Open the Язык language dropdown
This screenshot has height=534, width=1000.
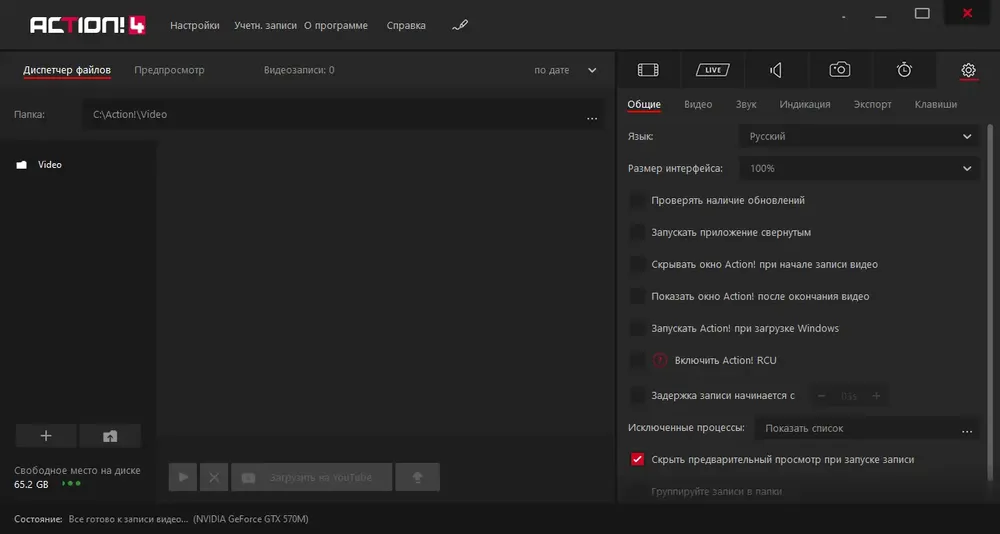click(859, 137)
